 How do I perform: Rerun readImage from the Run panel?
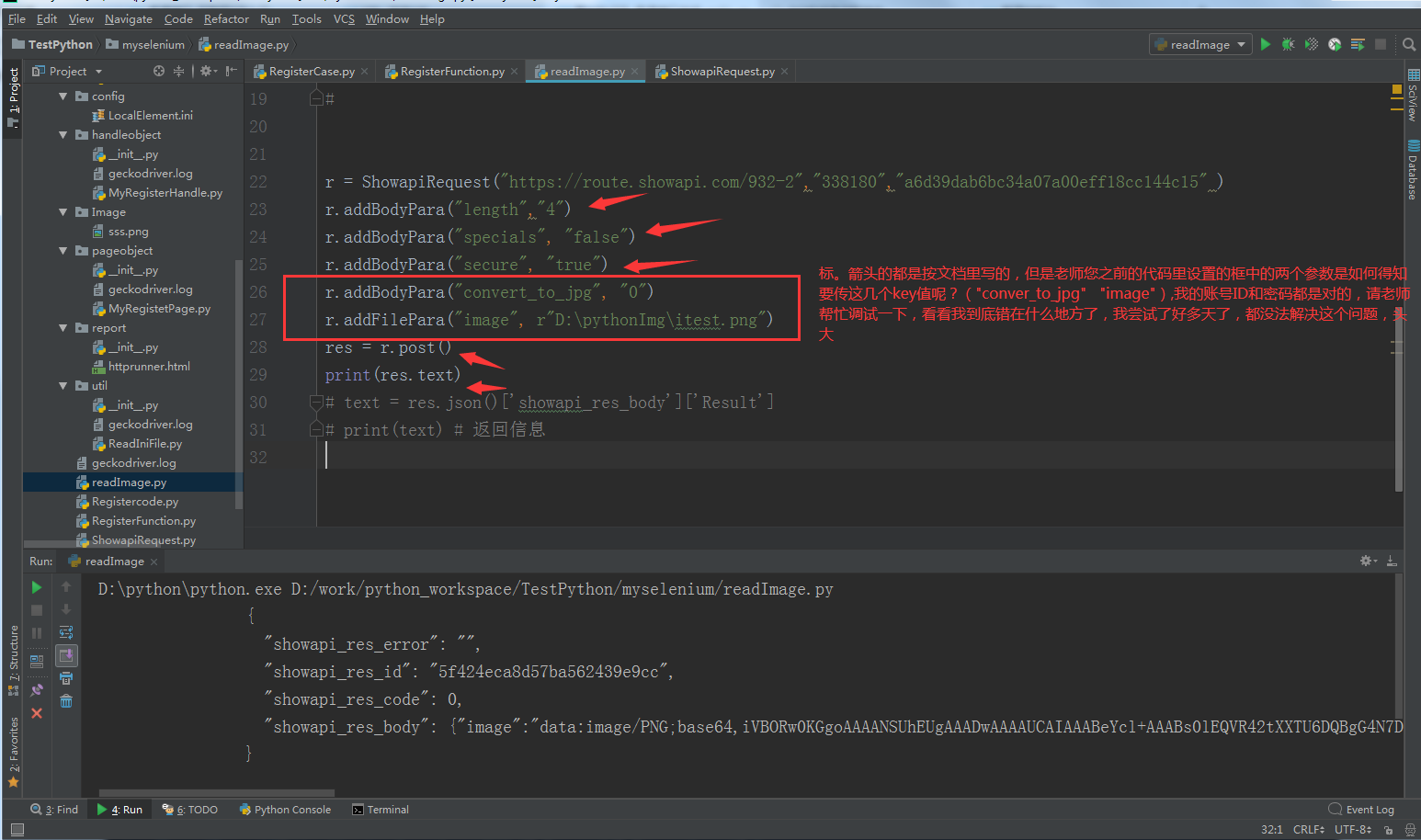click(37, 587)
